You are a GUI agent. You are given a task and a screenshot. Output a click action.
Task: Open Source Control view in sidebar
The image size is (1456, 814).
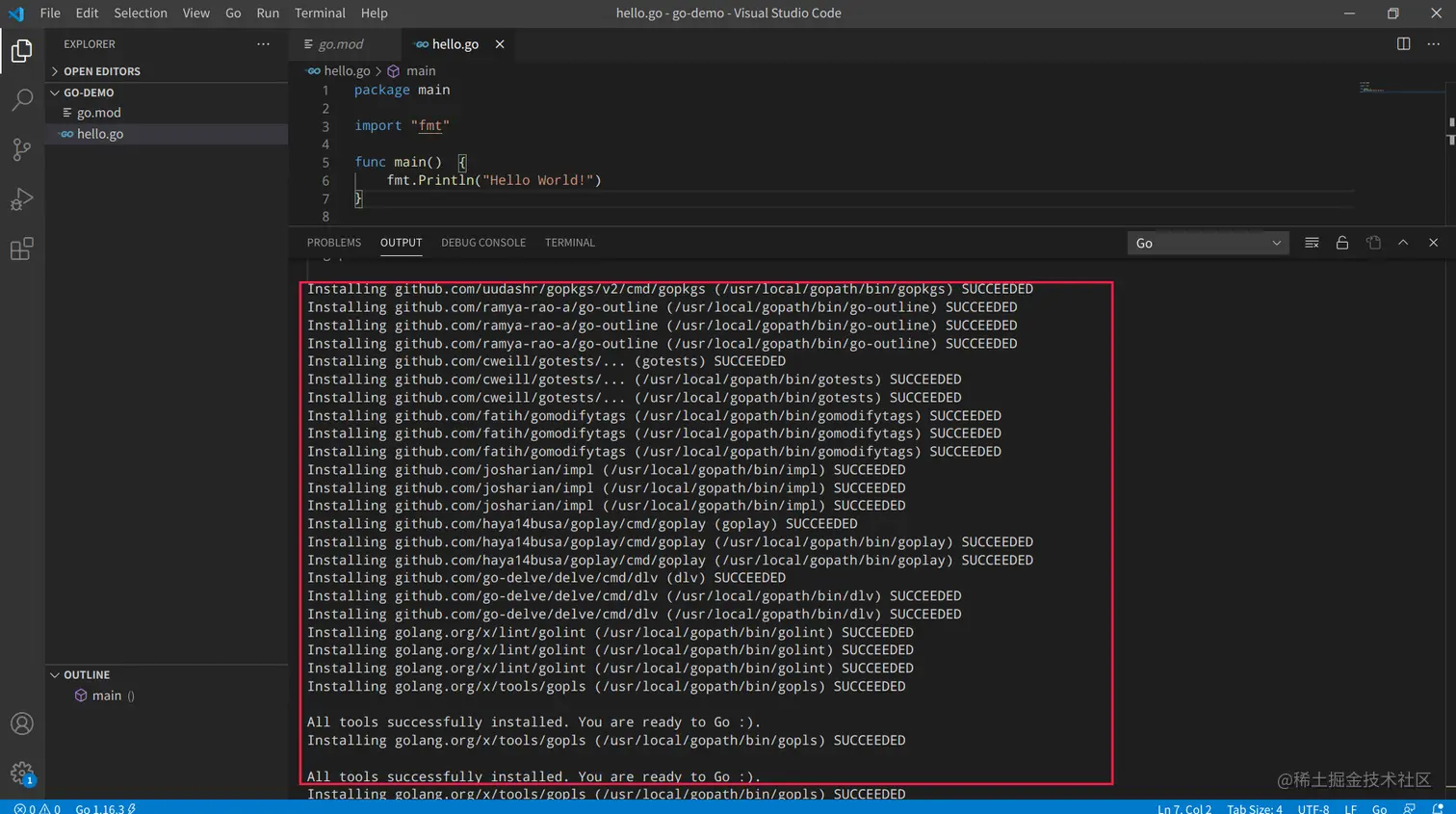pyautogui.click(x=21, y=149)
